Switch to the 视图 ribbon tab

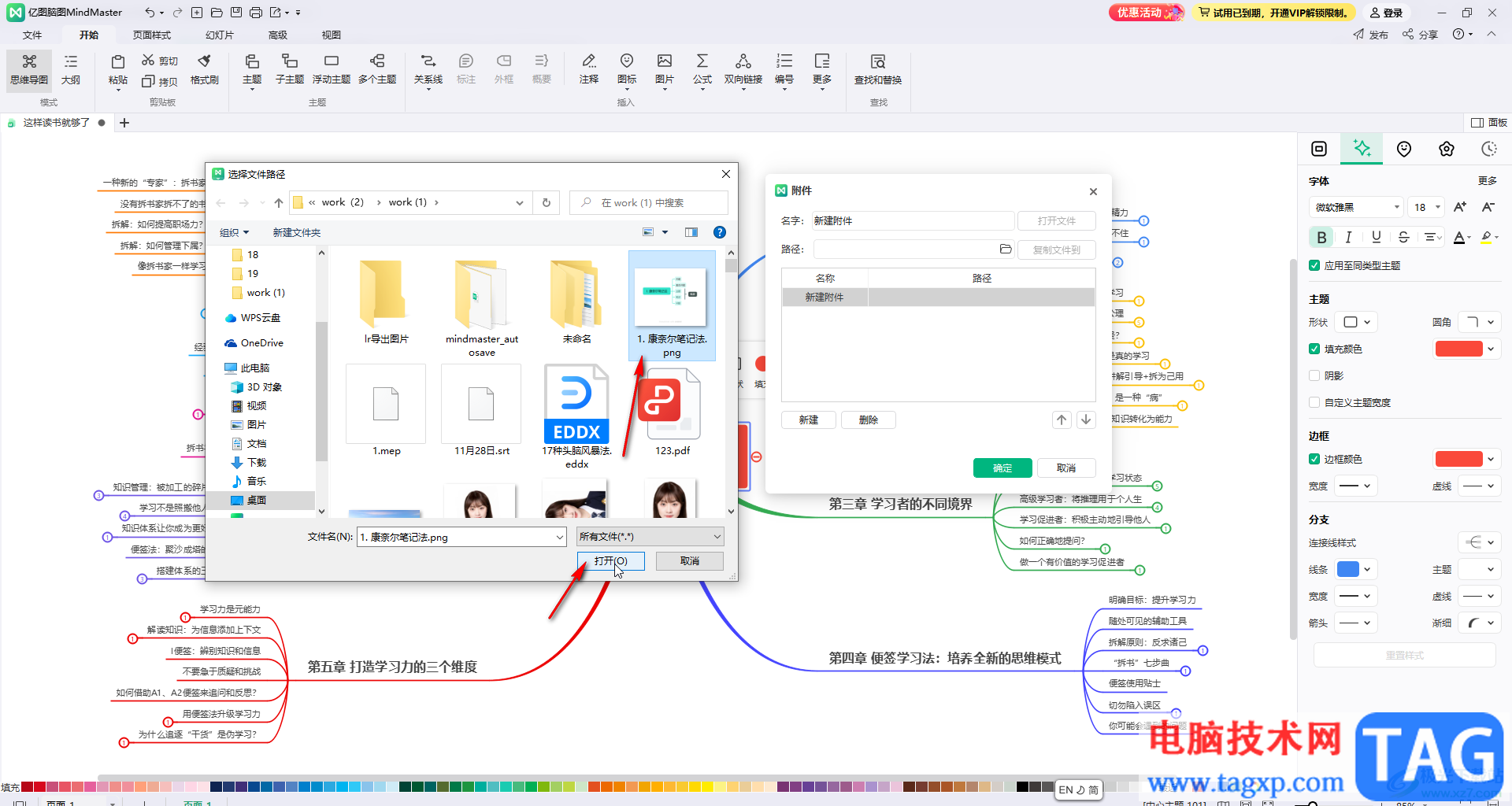pos(332,35)
